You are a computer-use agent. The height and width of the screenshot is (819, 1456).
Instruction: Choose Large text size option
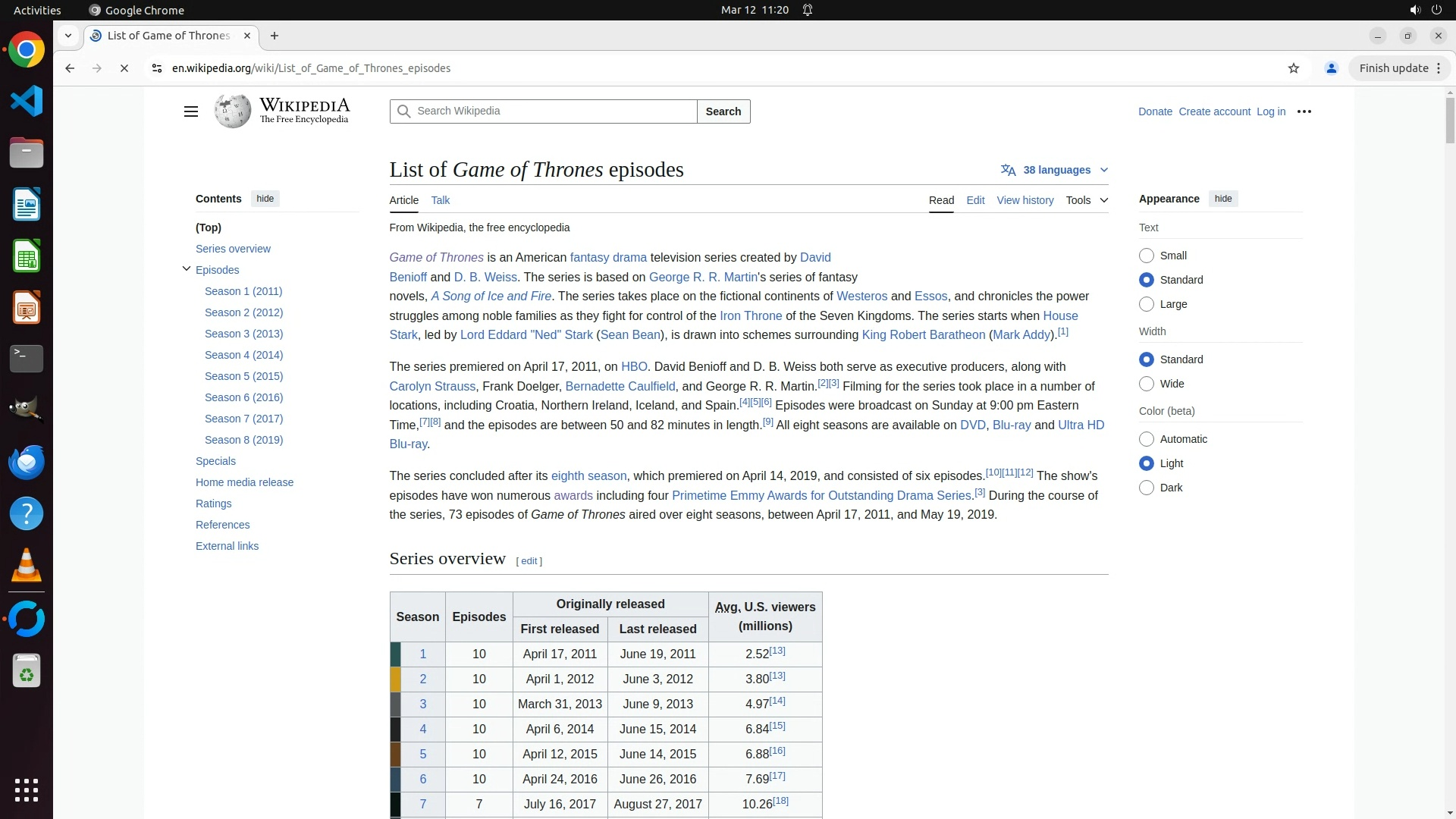[1147, 304]
